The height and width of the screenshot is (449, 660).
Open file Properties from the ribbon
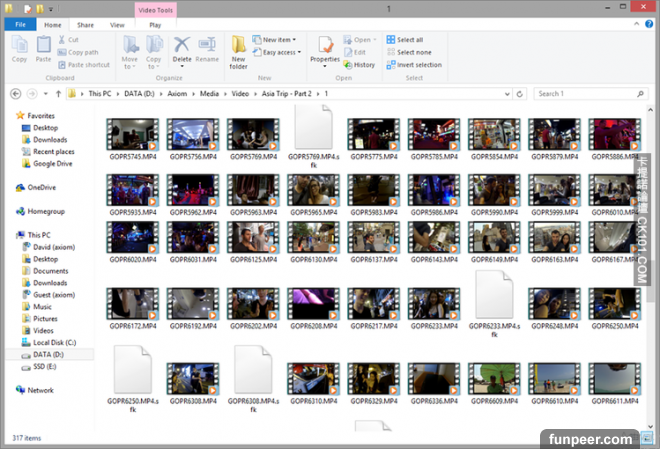(325, 48)
